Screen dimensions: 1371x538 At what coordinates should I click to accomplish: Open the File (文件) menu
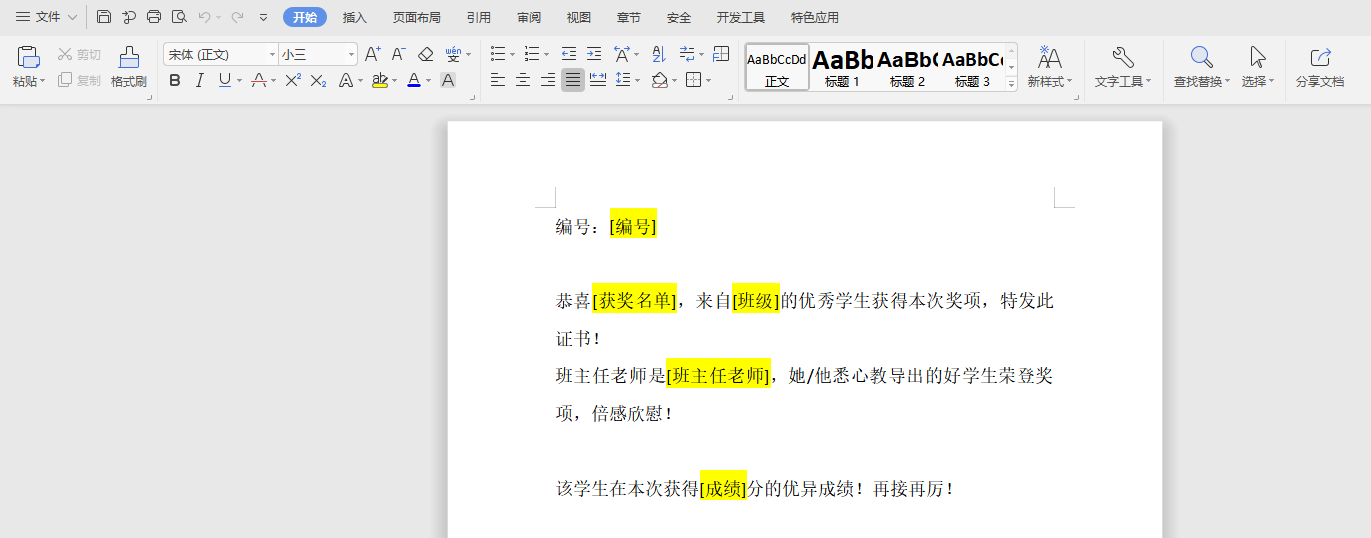tap(46, 17)
